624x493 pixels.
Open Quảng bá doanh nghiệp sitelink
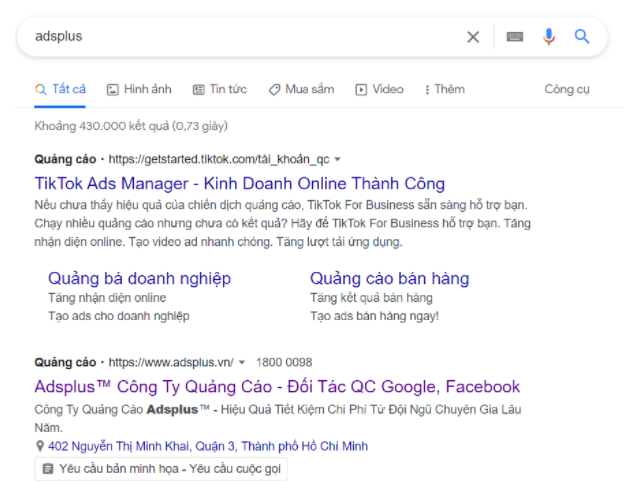point(139,279)
